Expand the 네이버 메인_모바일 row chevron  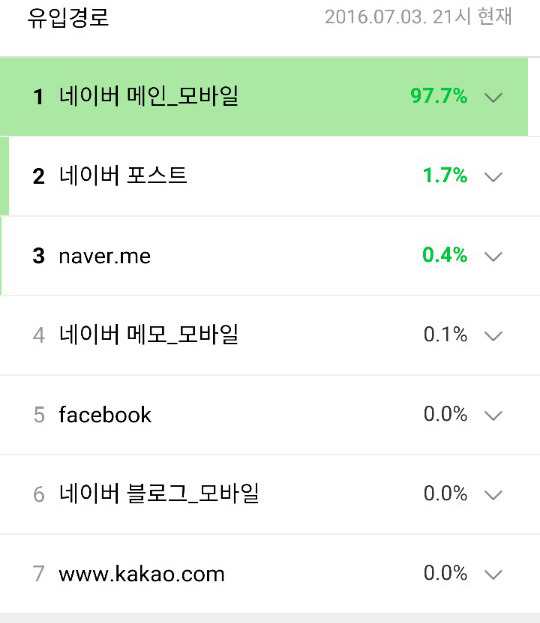point(493,97)
